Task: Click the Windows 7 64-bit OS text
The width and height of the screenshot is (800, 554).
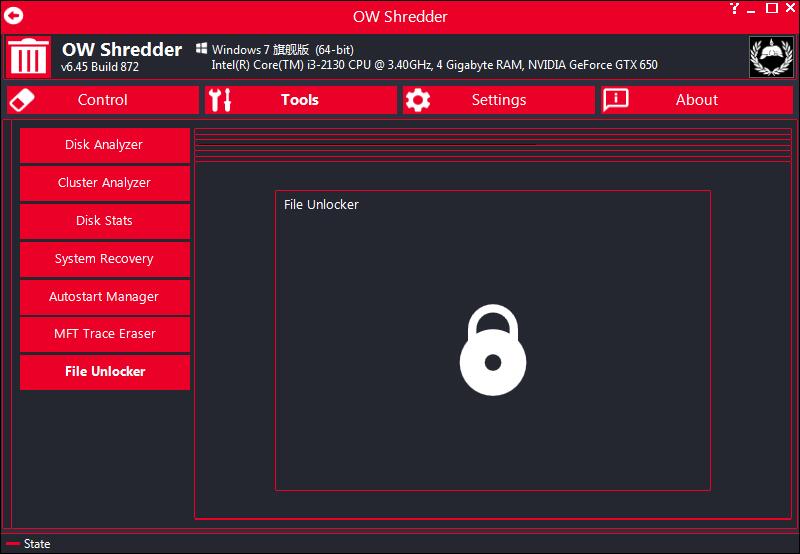Action: point(283,49)
